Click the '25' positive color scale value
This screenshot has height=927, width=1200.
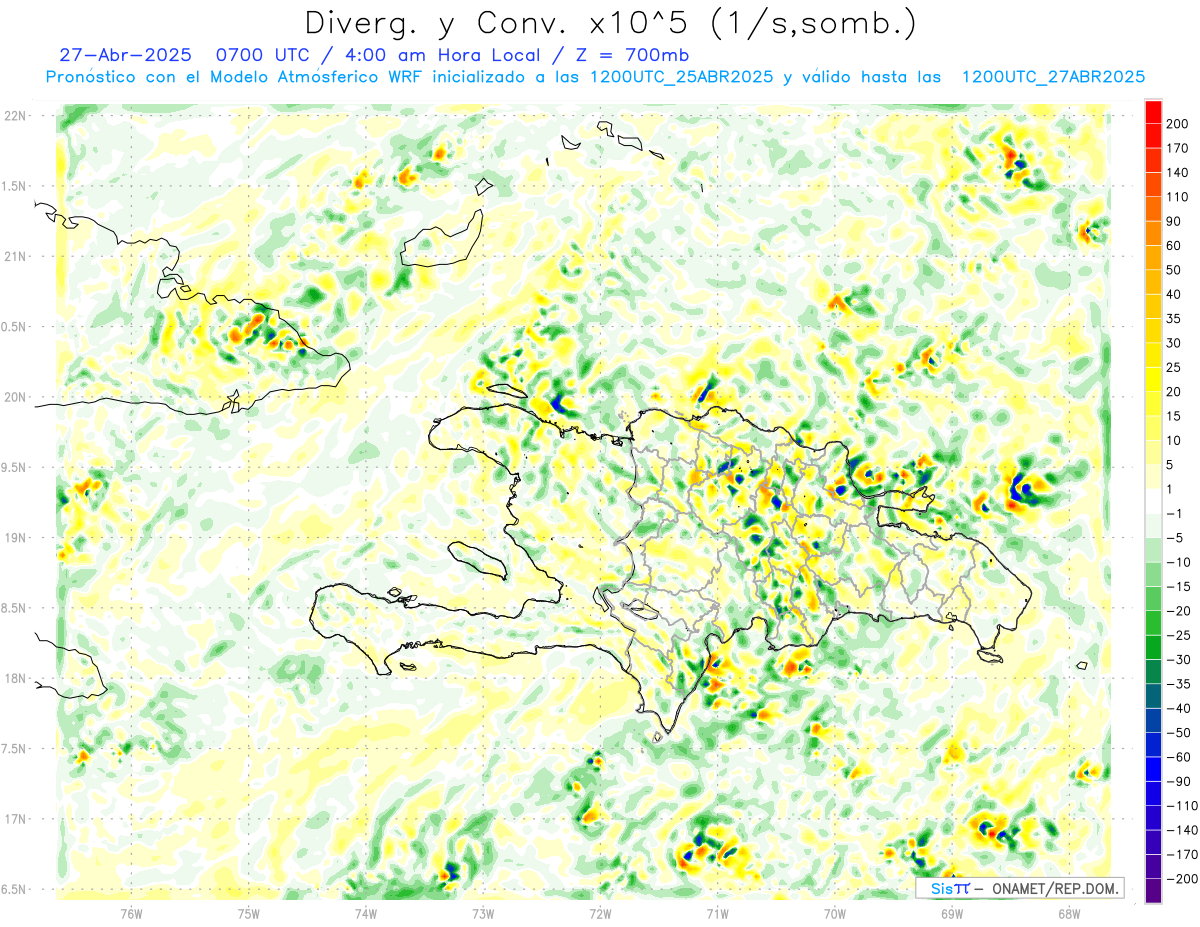[x=1175, y=367]
